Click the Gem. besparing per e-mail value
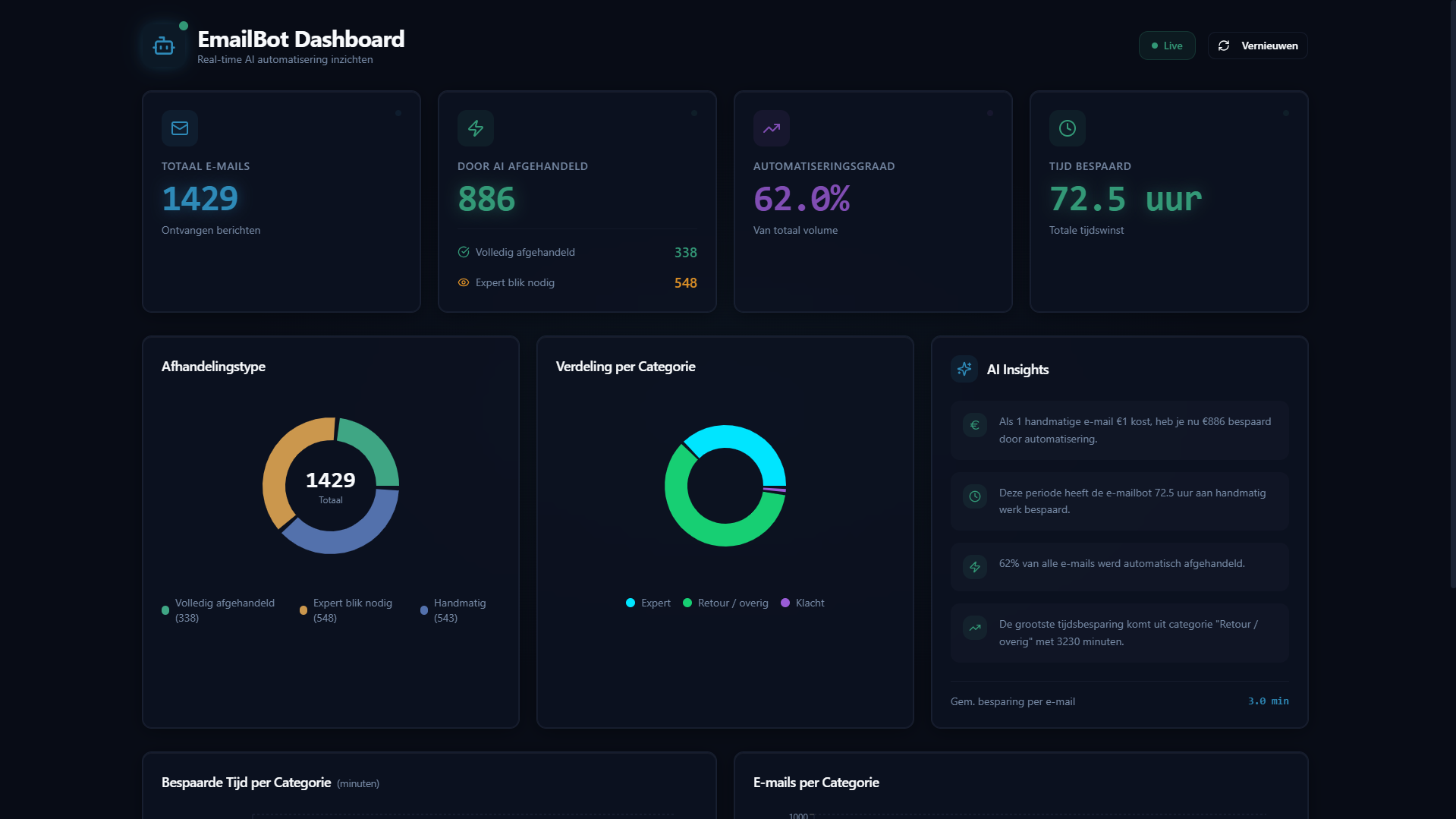This screenshot has width=1456, height=819. coord(1268,701)
